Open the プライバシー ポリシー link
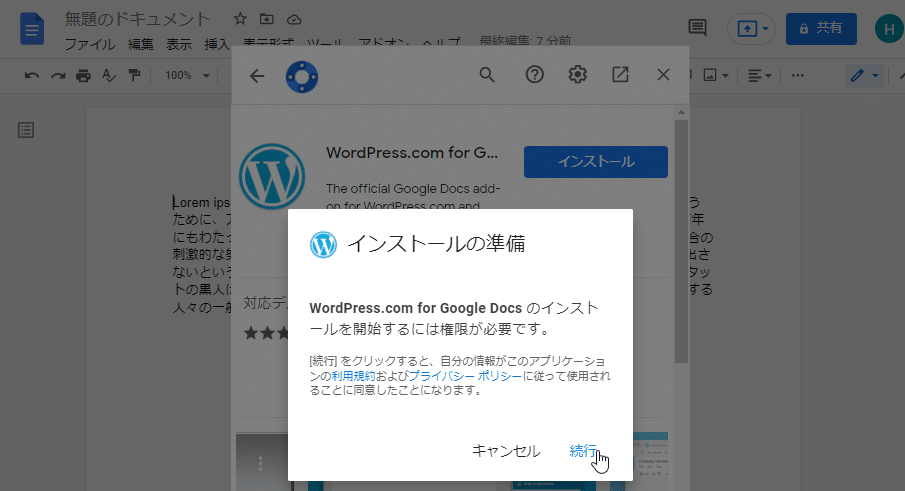This screenshot has width=905, height=491. 464,375
